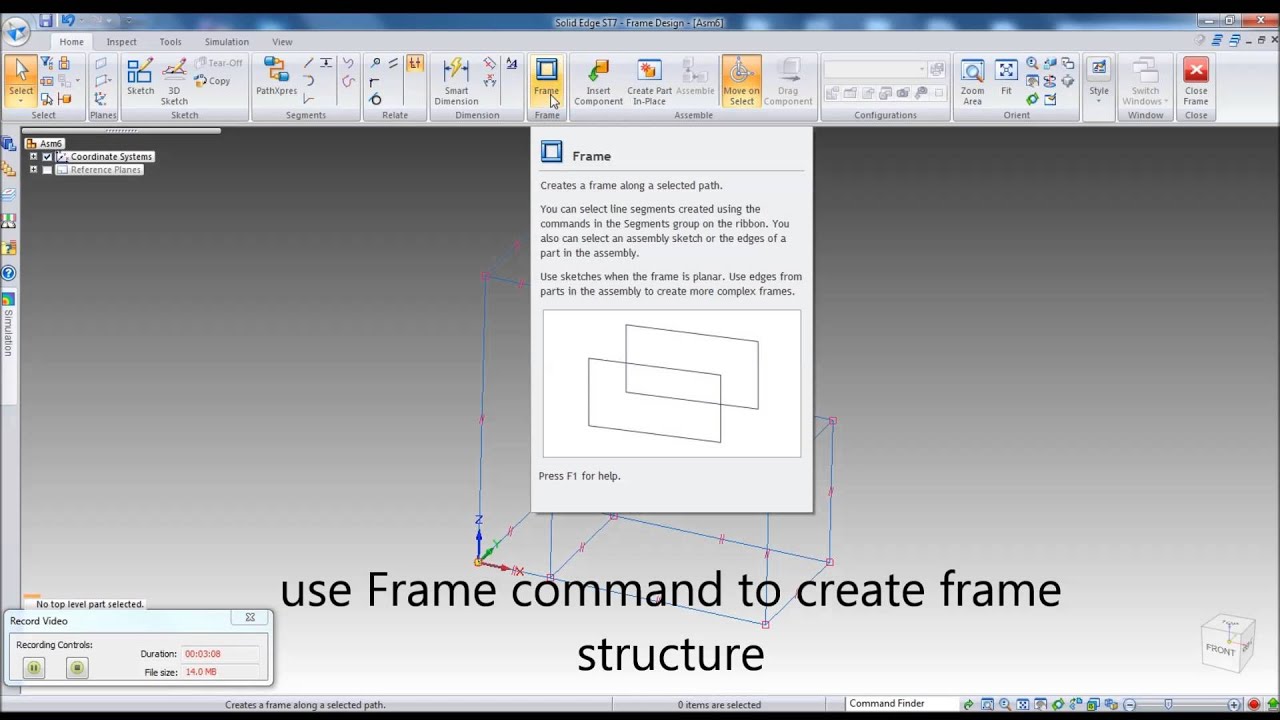This screenshot has height=720, width=1280.
Task: Click the help question mark in left sidebar
Action: pyautogui.click(x=9, y=273)
